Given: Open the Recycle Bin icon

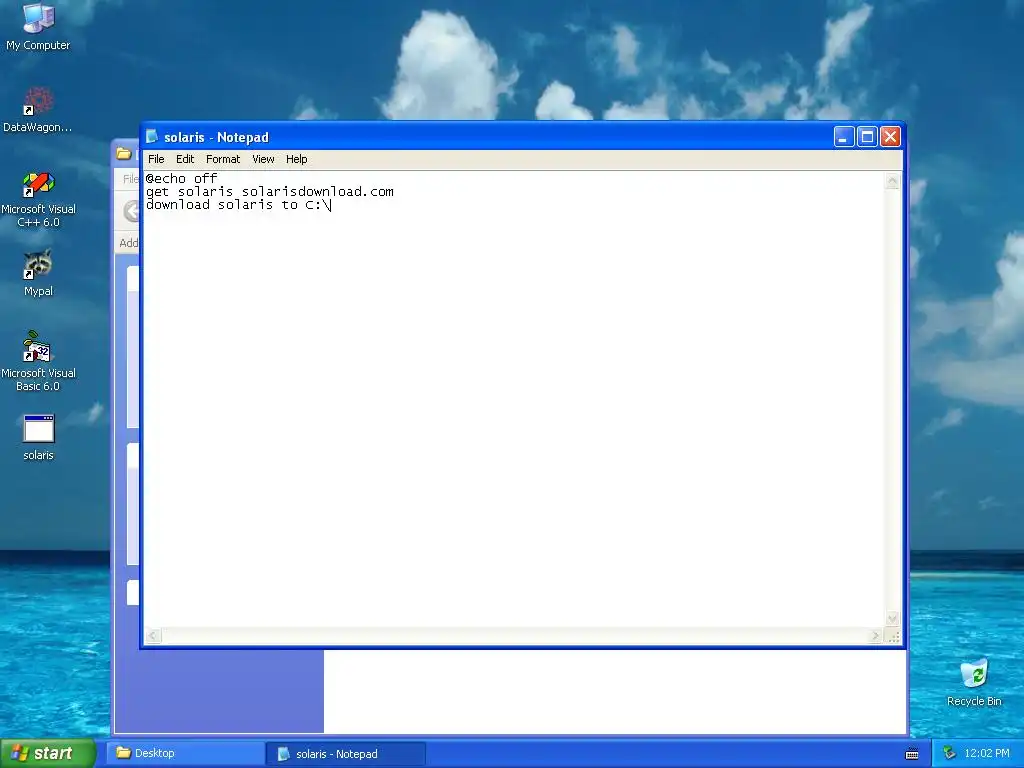Looking at the screenshot, I should pos(974,682).
